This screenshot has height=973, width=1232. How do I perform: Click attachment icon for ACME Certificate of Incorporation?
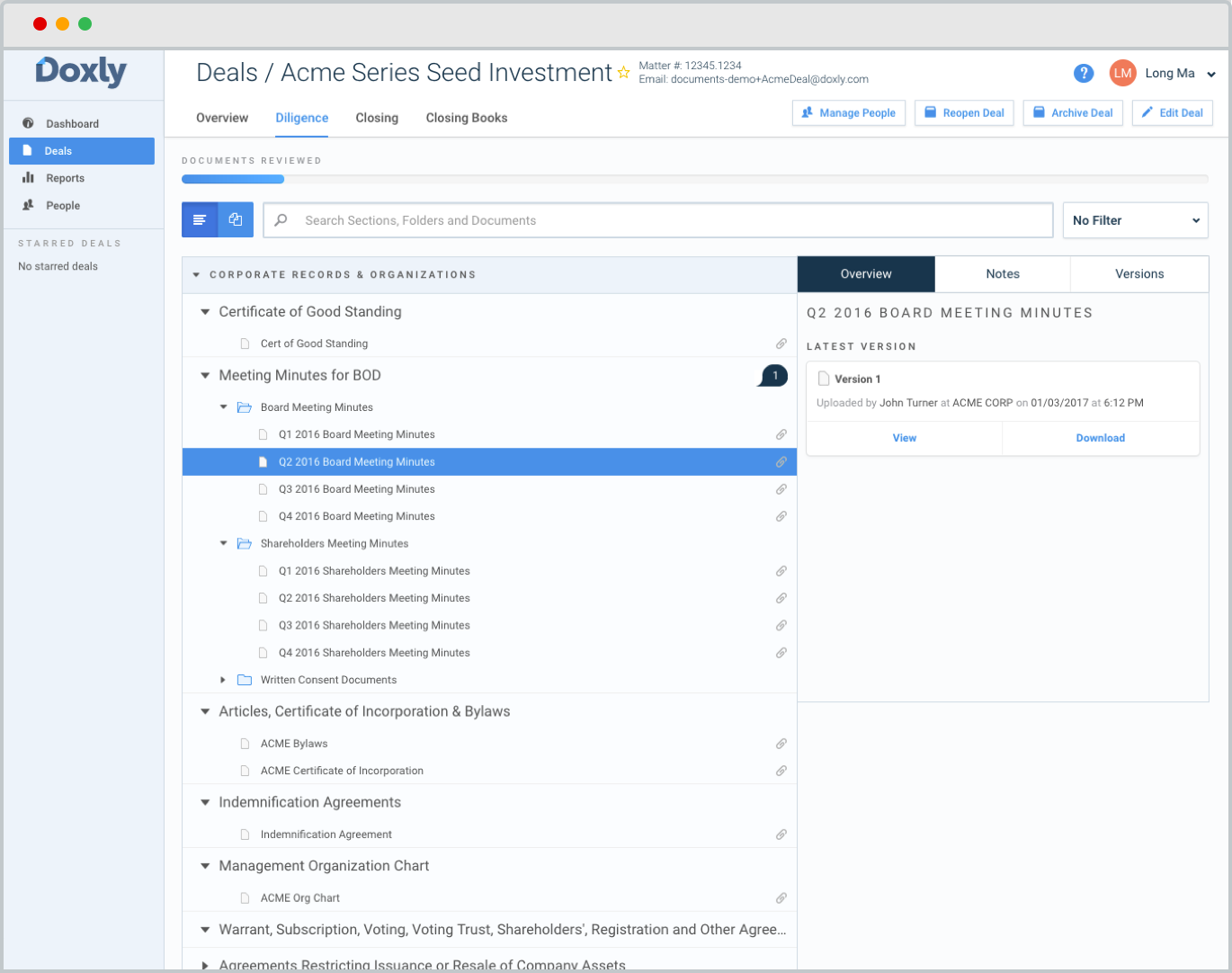pos(781,771)
